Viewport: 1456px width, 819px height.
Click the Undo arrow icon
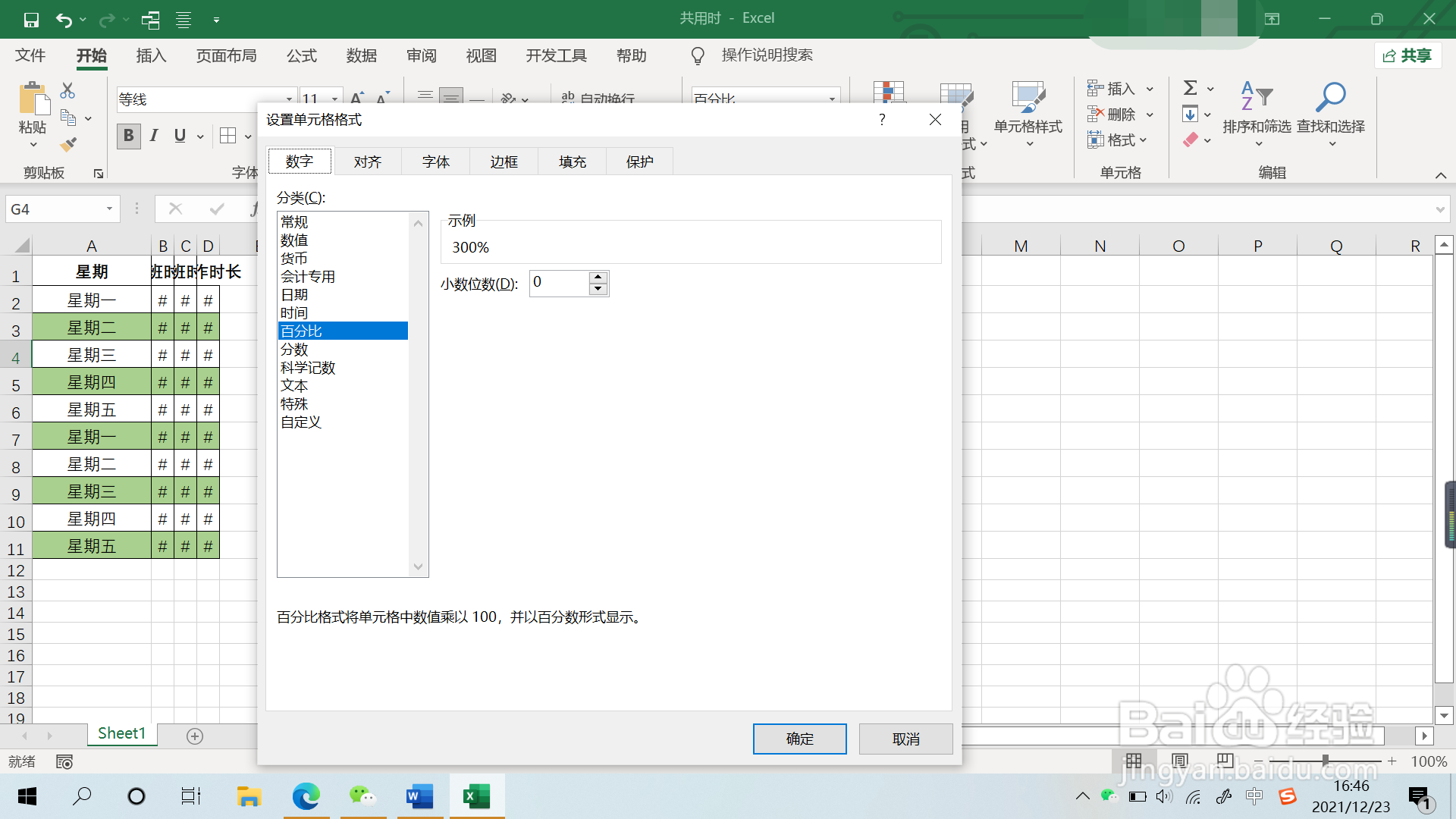pos(64,20)
